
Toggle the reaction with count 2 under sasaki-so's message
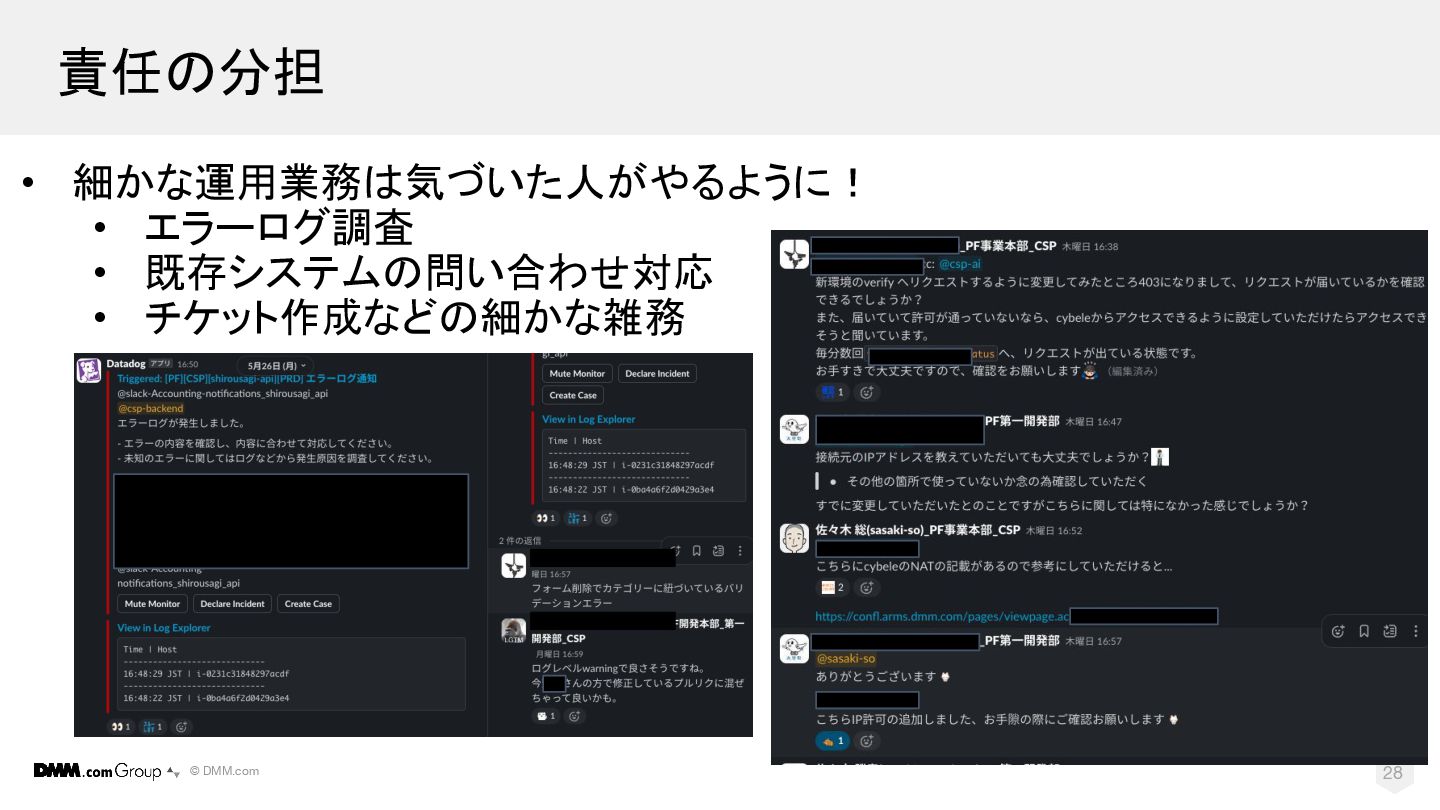[x=833, y=587]
